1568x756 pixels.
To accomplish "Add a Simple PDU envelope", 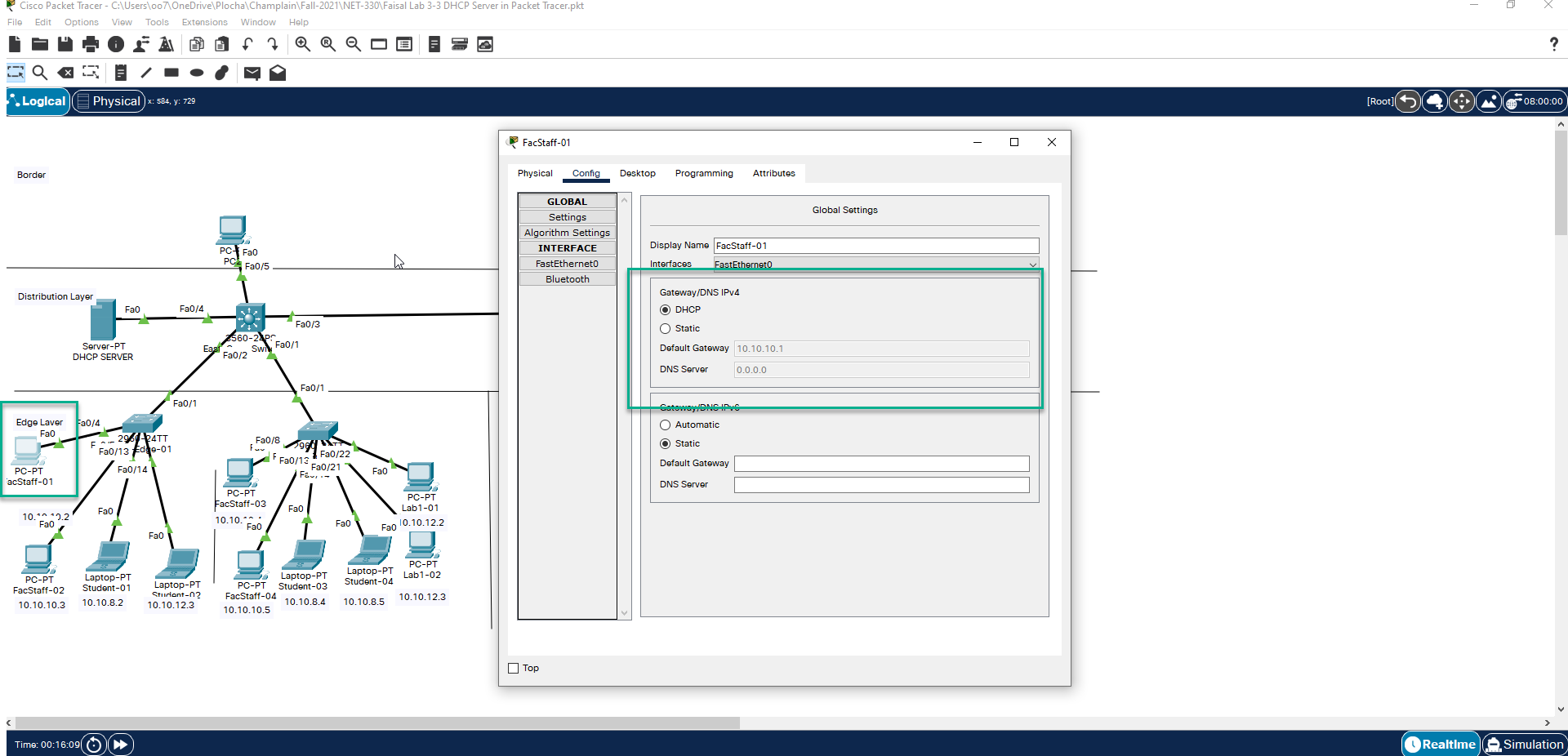I will [x=252, y=73].
